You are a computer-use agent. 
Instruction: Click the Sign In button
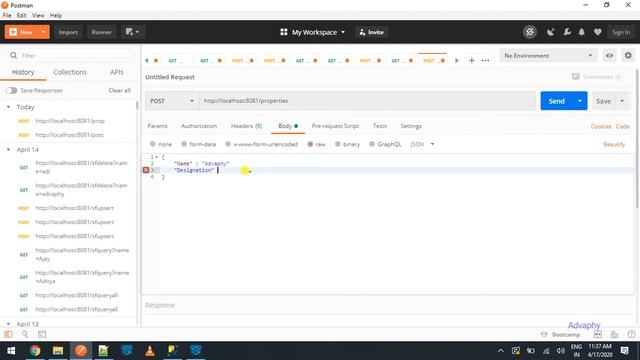point(621,32)
